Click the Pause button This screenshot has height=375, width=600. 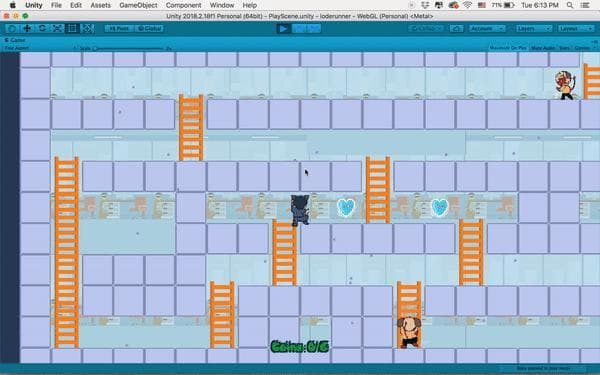pos(298,29)
